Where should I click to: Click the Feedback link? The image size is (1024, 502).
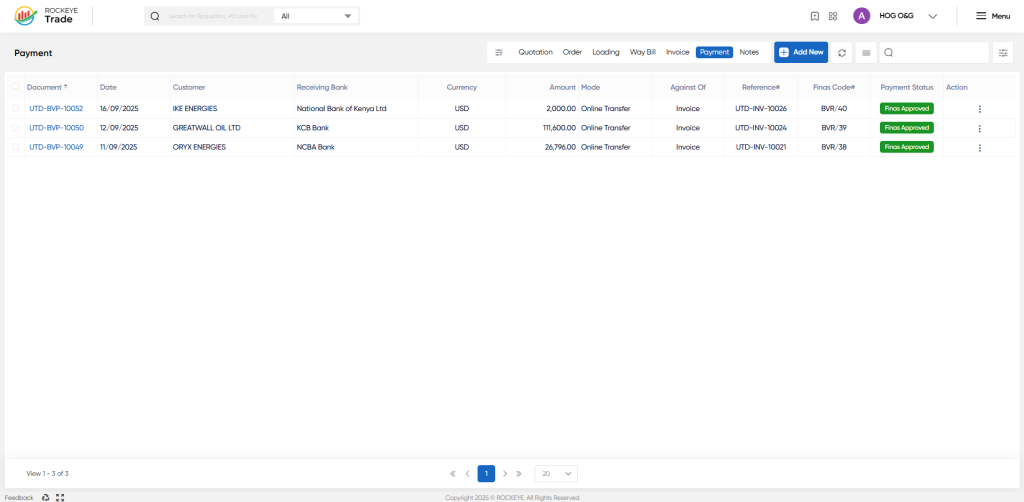point(19,497)
